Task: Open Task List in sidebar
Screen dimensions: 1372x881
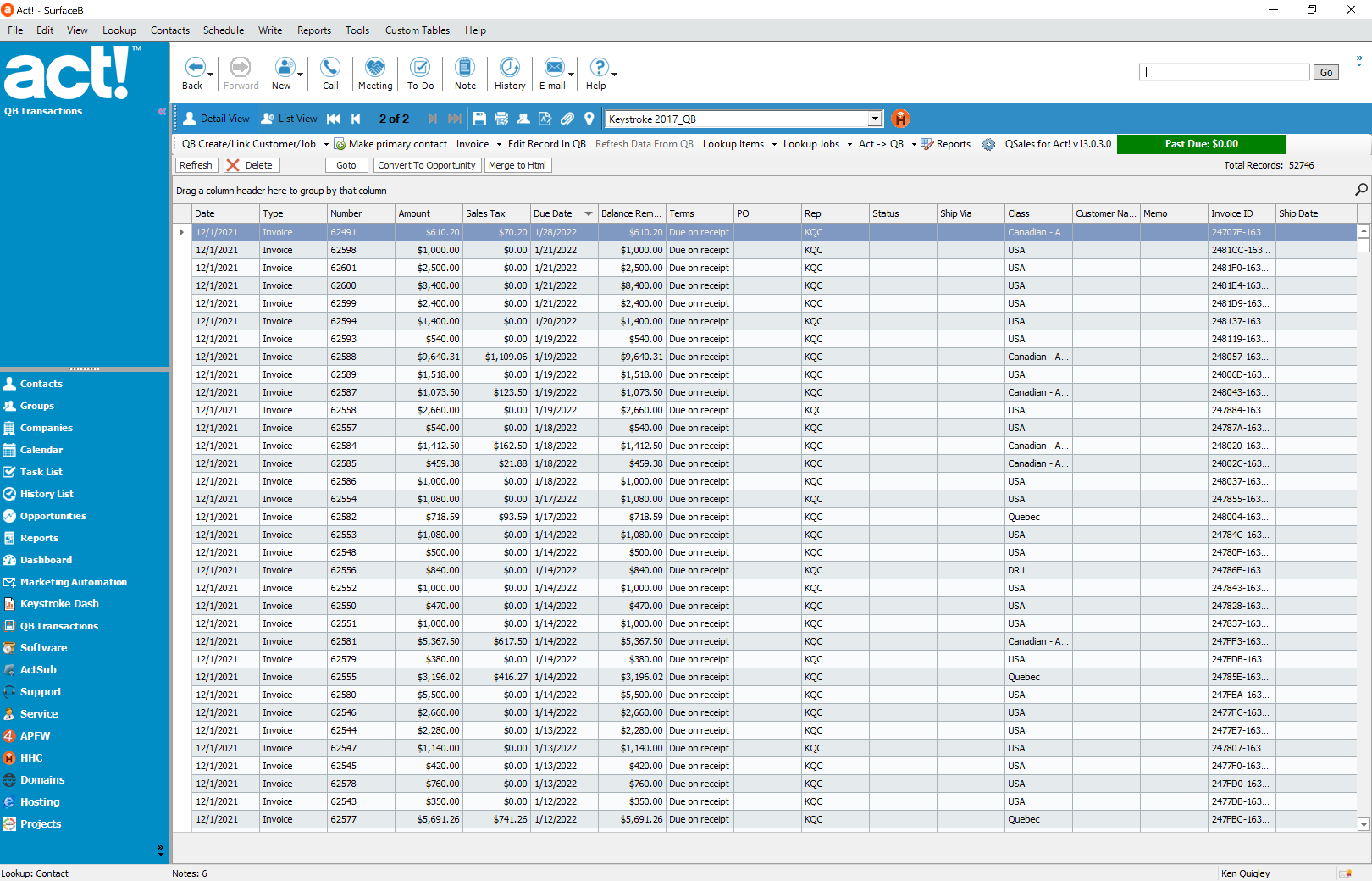Action: [41, 471]
